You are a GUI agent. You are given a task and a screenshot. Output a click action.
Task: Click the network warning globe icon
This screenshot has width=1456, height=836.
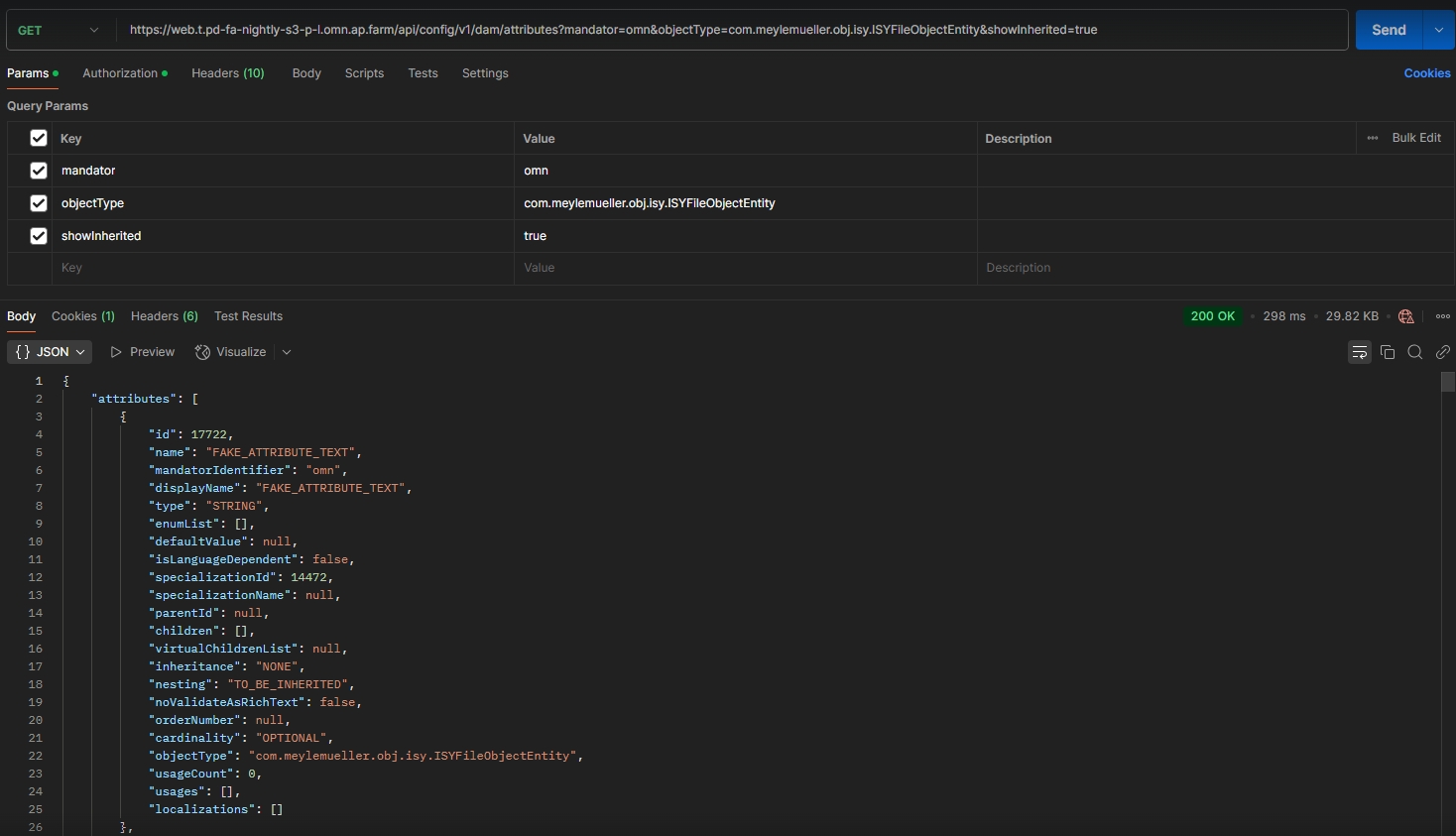click(x=1405, y=316)
